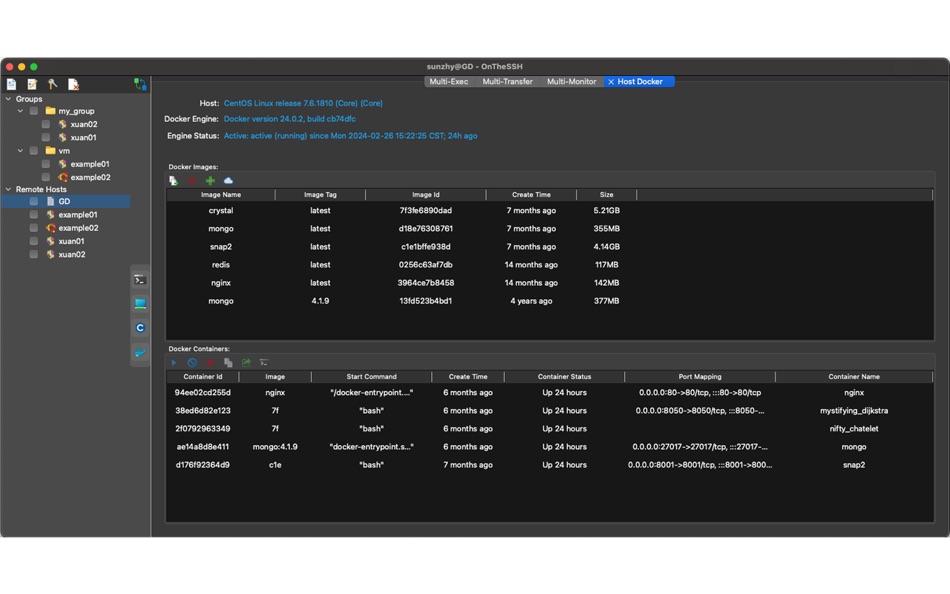Click the blue circular C icon
The width and height of the screenshot is (950, 594).
click(140, 328)
